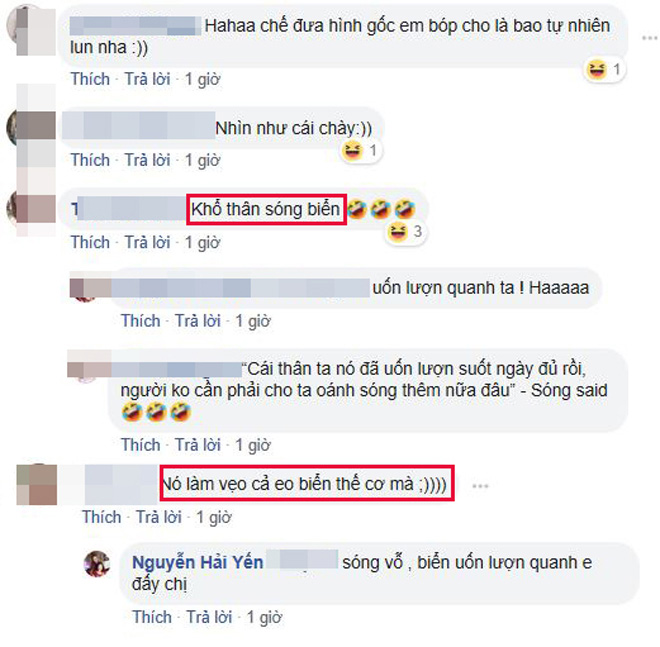Image resolution: width=660 pixels, height=647 pixels.
Task: Click the avatar beside 'Khổ thân sóng biển'
Action: (32, 209)
